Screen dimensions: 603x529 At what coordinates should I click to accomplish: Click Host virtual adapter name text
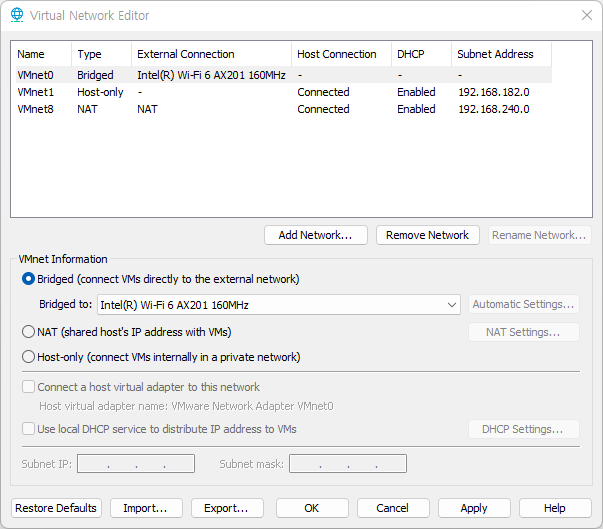click(186, 406)
